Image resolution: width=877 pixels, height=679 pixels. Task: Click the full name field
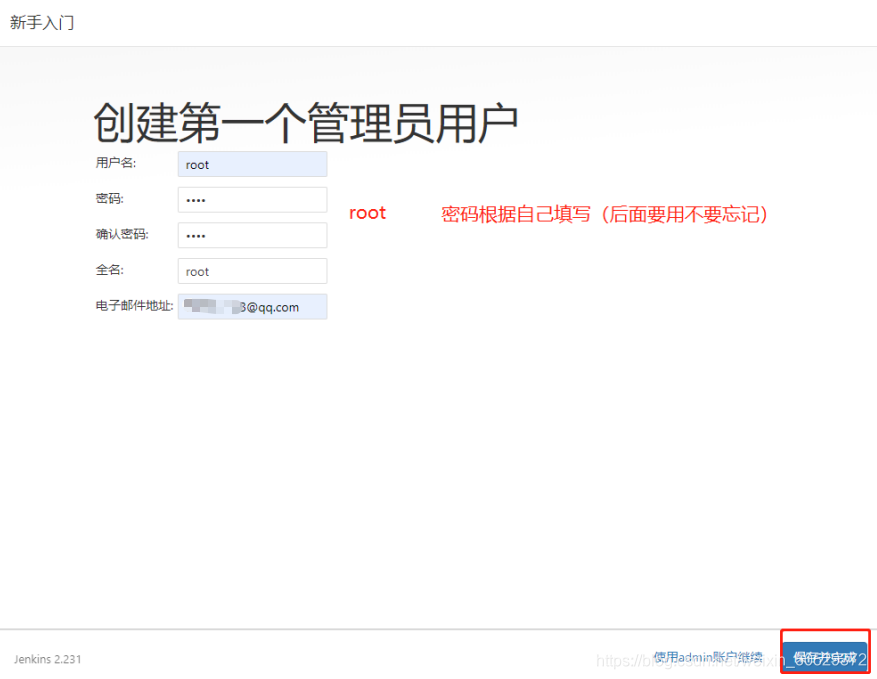click(x=252, y=271)
